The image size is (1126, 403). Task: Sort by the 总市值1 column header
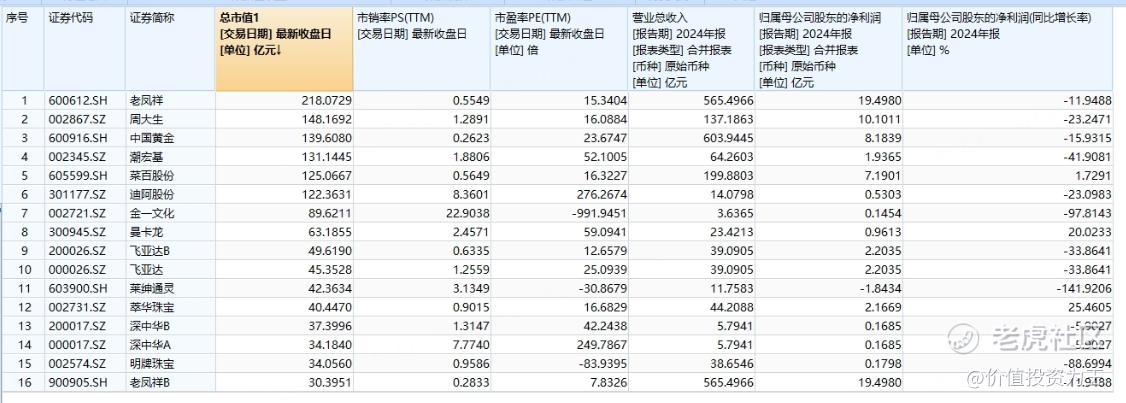tap(284, 50)
